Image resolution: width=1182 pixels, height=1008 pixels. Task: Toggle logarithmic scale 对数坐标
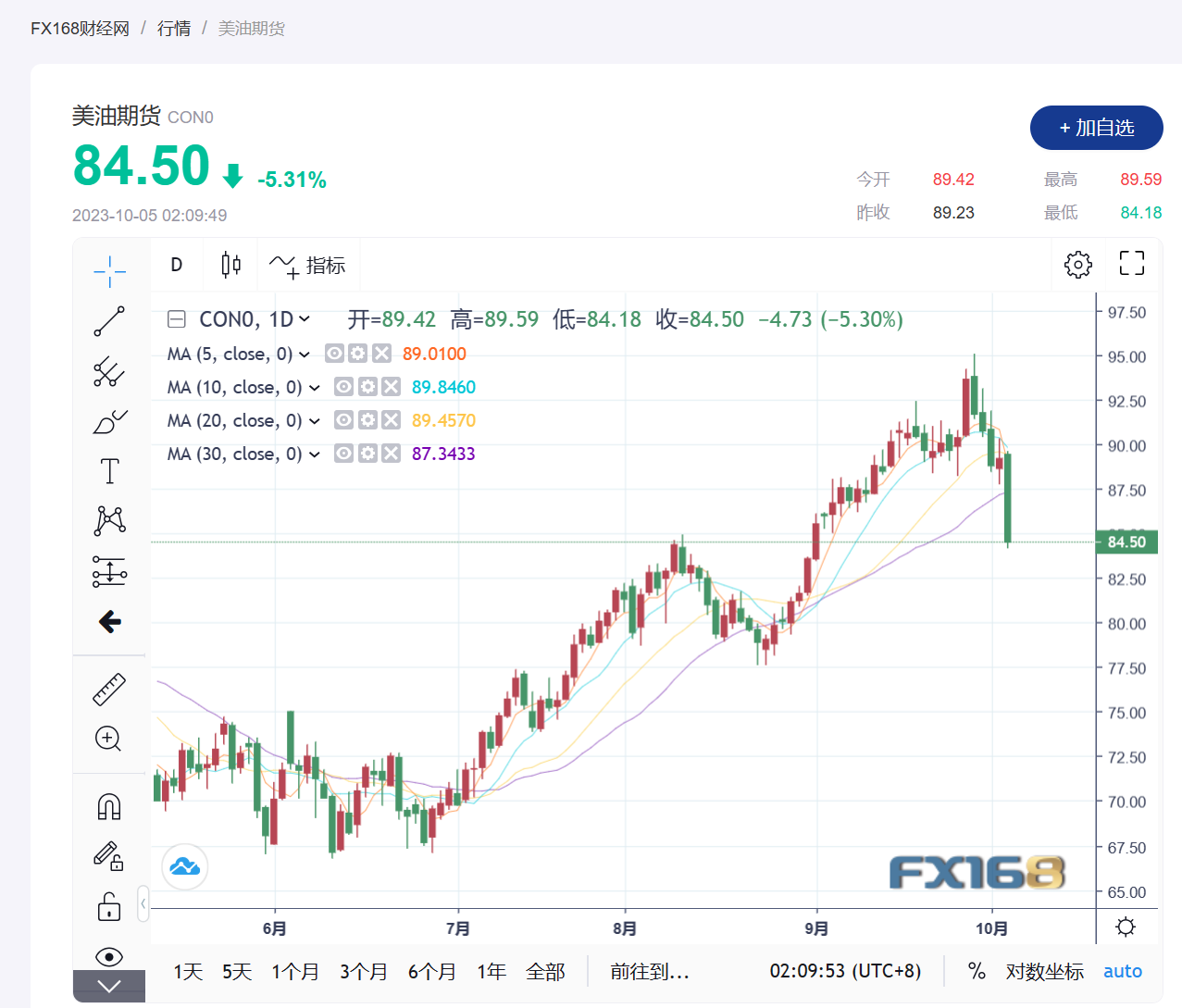(1044, 971)
